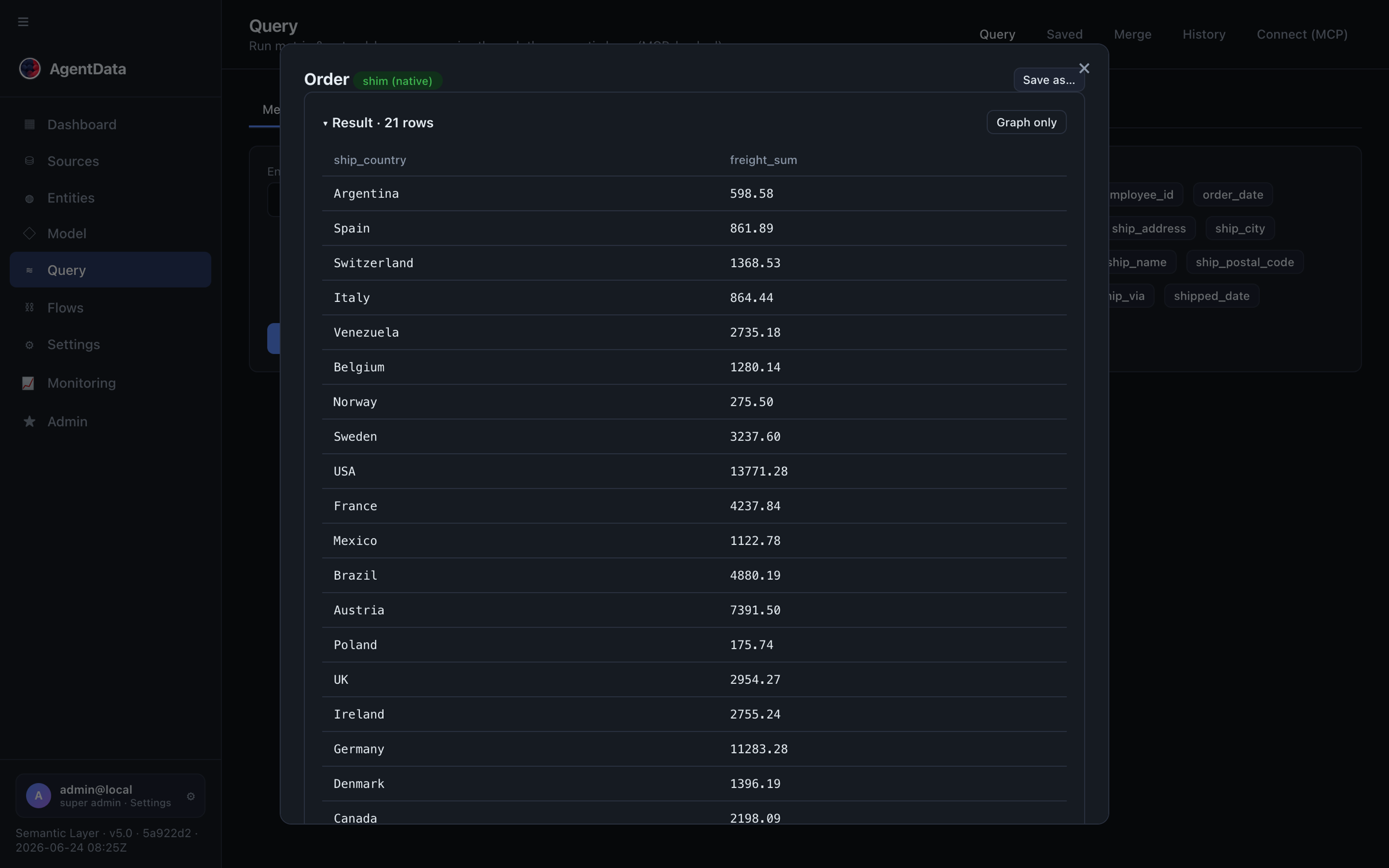Click the Sources database icon
This screenshot has height=868, width=1389.
pos(30,161)
